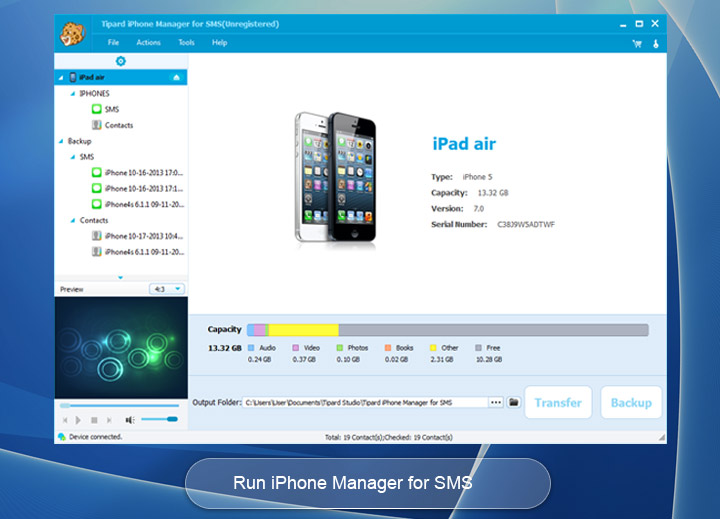This screenshot has height=519, width=720.
Task: Click the 10.28 GB free value
Action: 489,359
